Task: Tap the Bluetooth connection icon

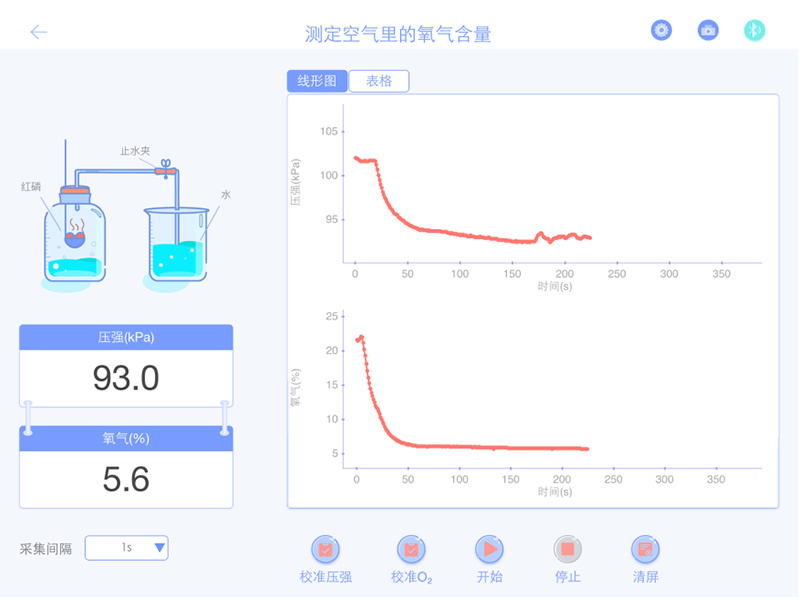Action: click(755, 30)
